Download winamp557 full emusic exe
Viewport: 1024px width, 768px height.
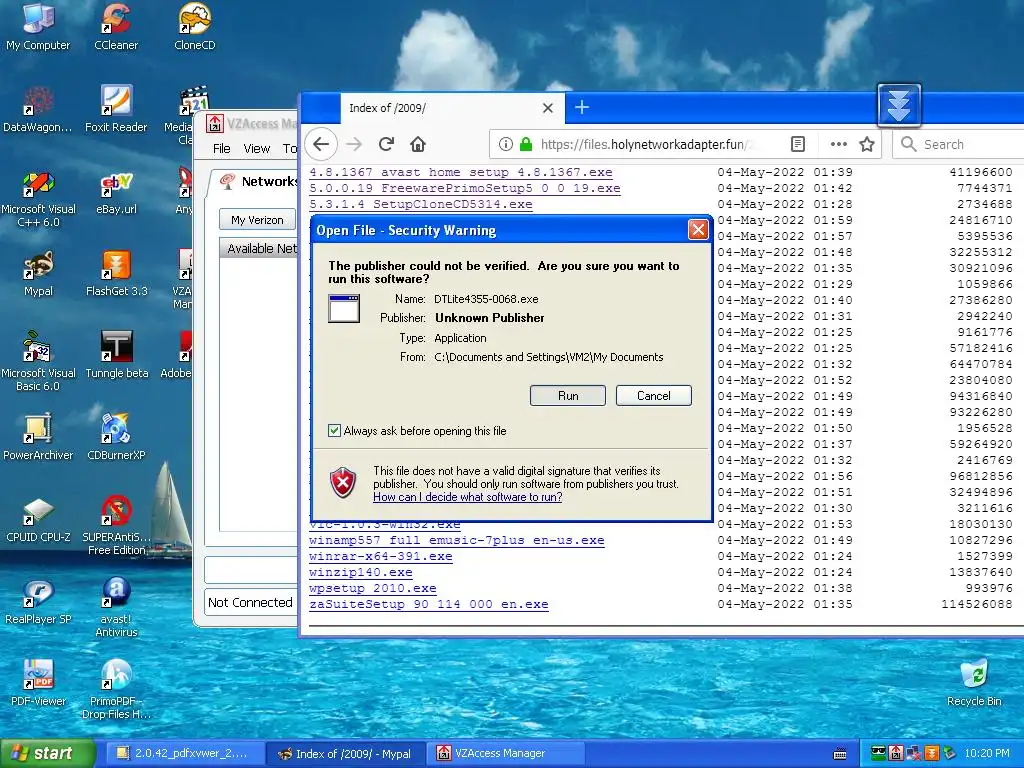coord(456,540)
